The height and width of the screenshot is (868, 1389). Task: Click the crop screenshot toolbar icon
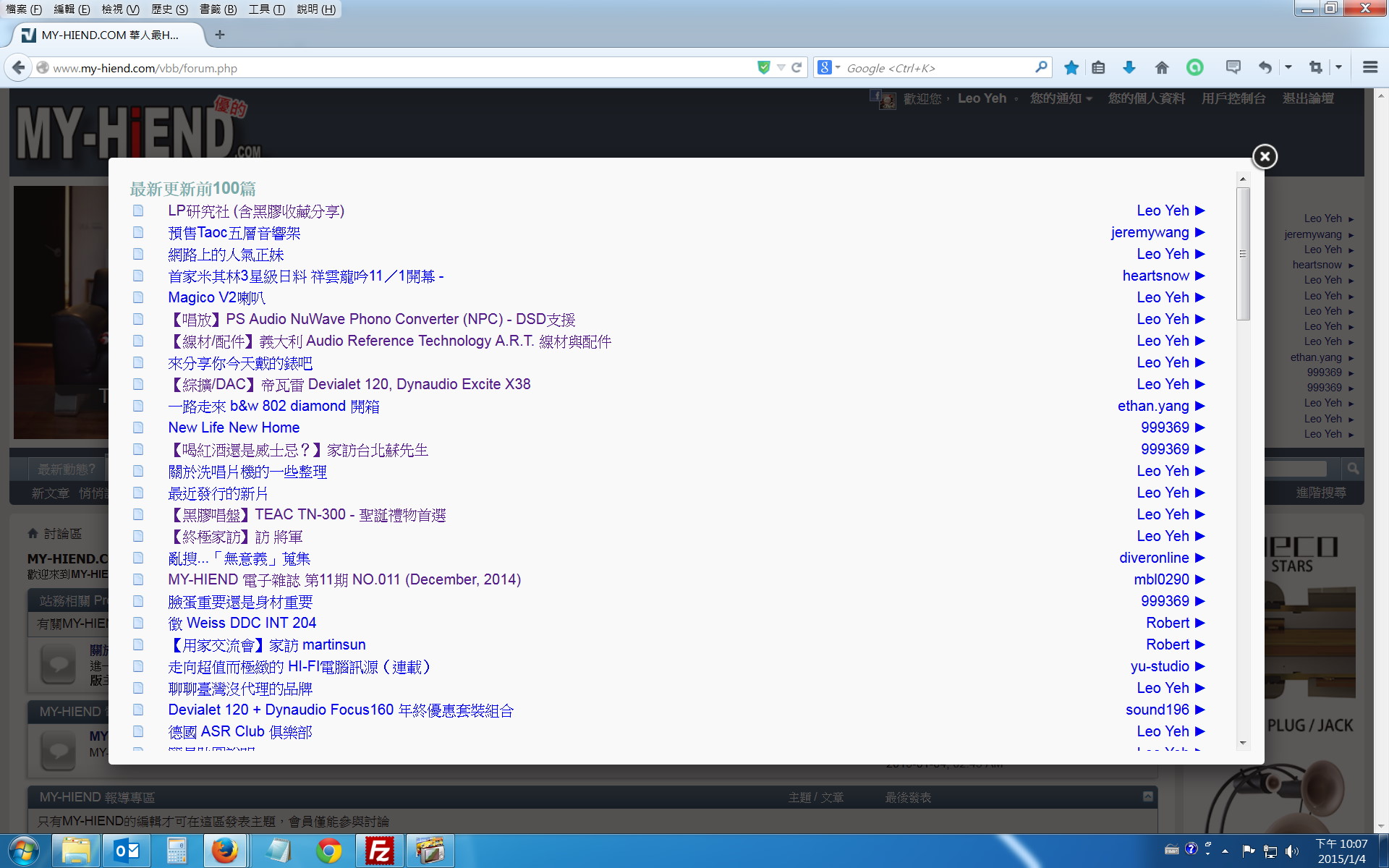pyautogui.click(x=1316, y=67)
